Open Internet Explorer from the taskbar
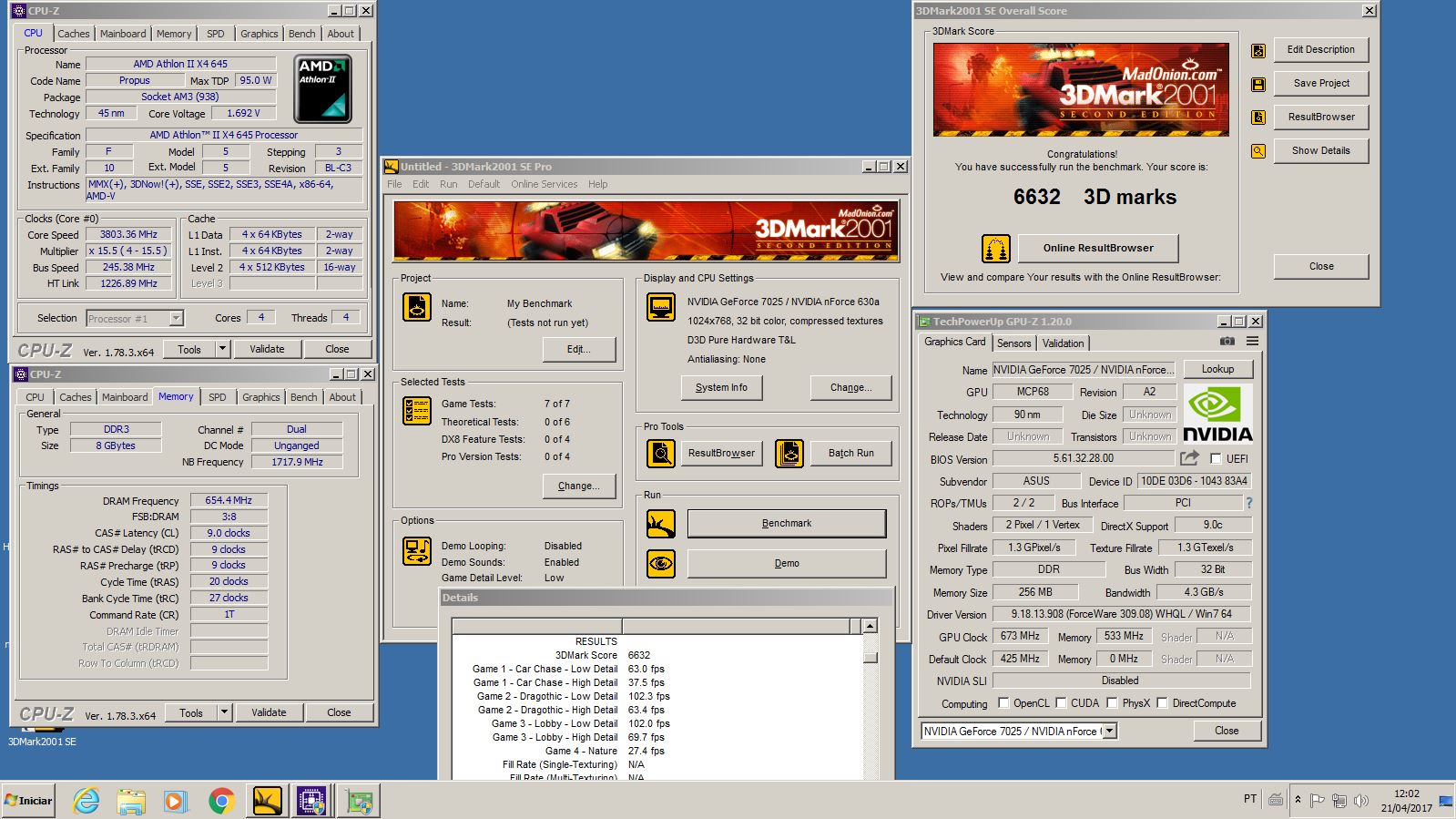Screen dimensions: 1456x819 (87, 801)
